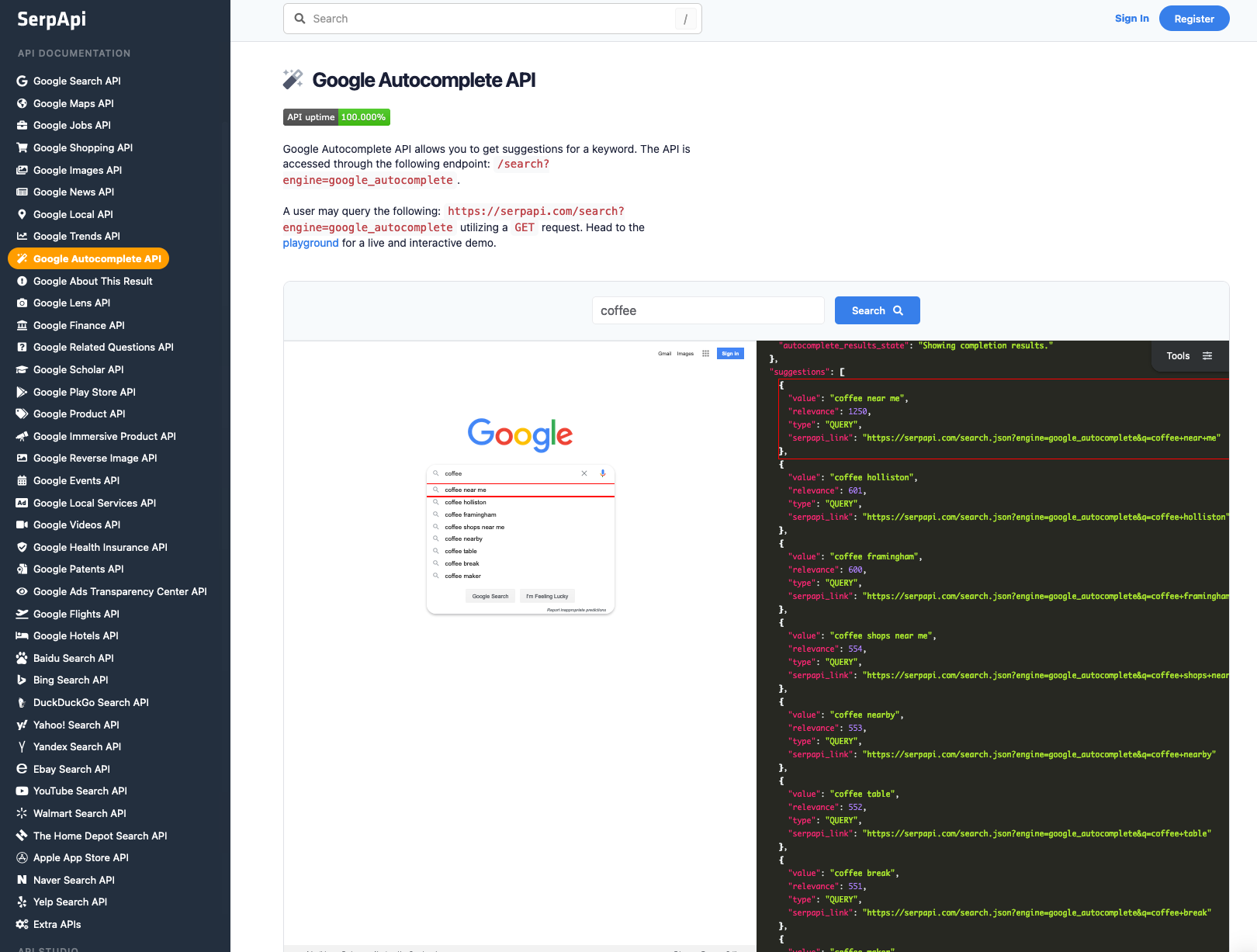Open Naver Search API docs
The width and height of the screenshot is (1257, 952).
click(74, 880)
